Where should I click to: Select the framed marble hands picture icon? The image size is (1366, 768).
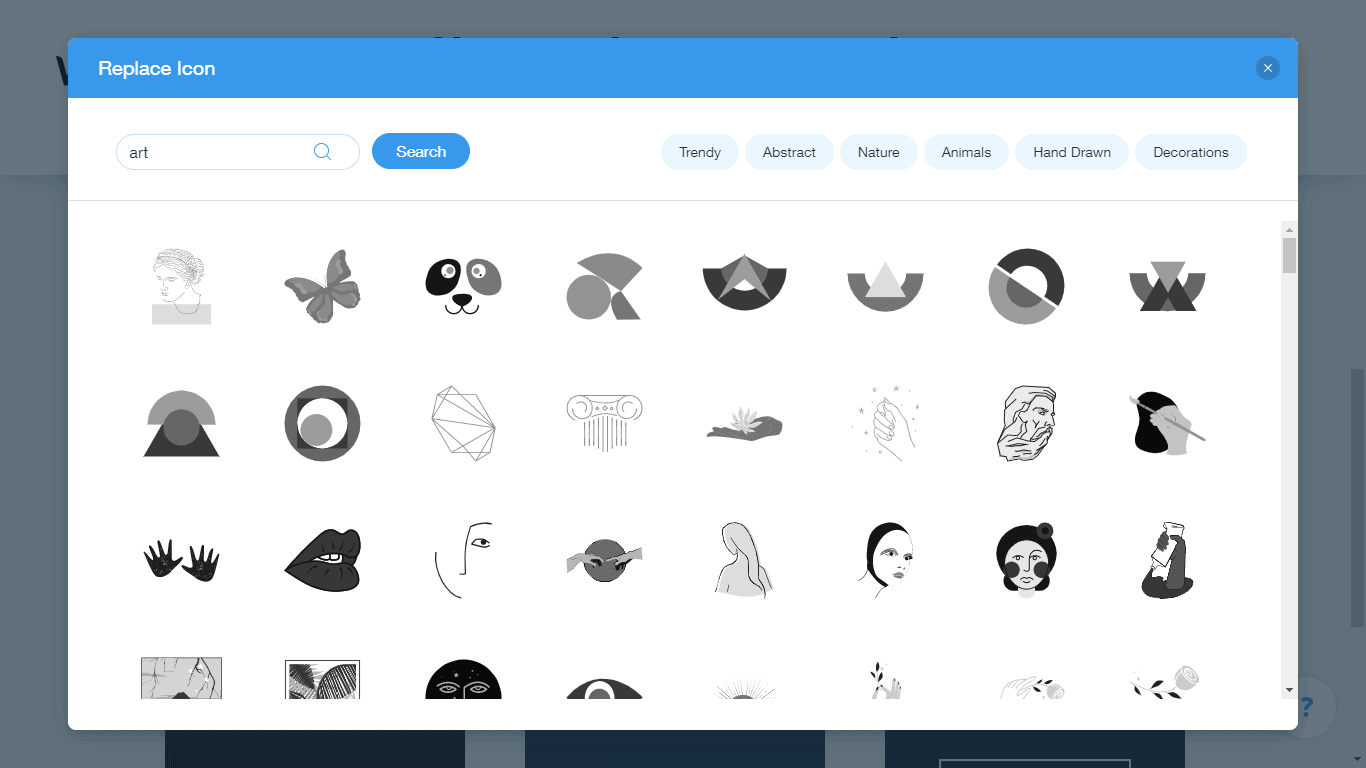click(x=181, y=678)
